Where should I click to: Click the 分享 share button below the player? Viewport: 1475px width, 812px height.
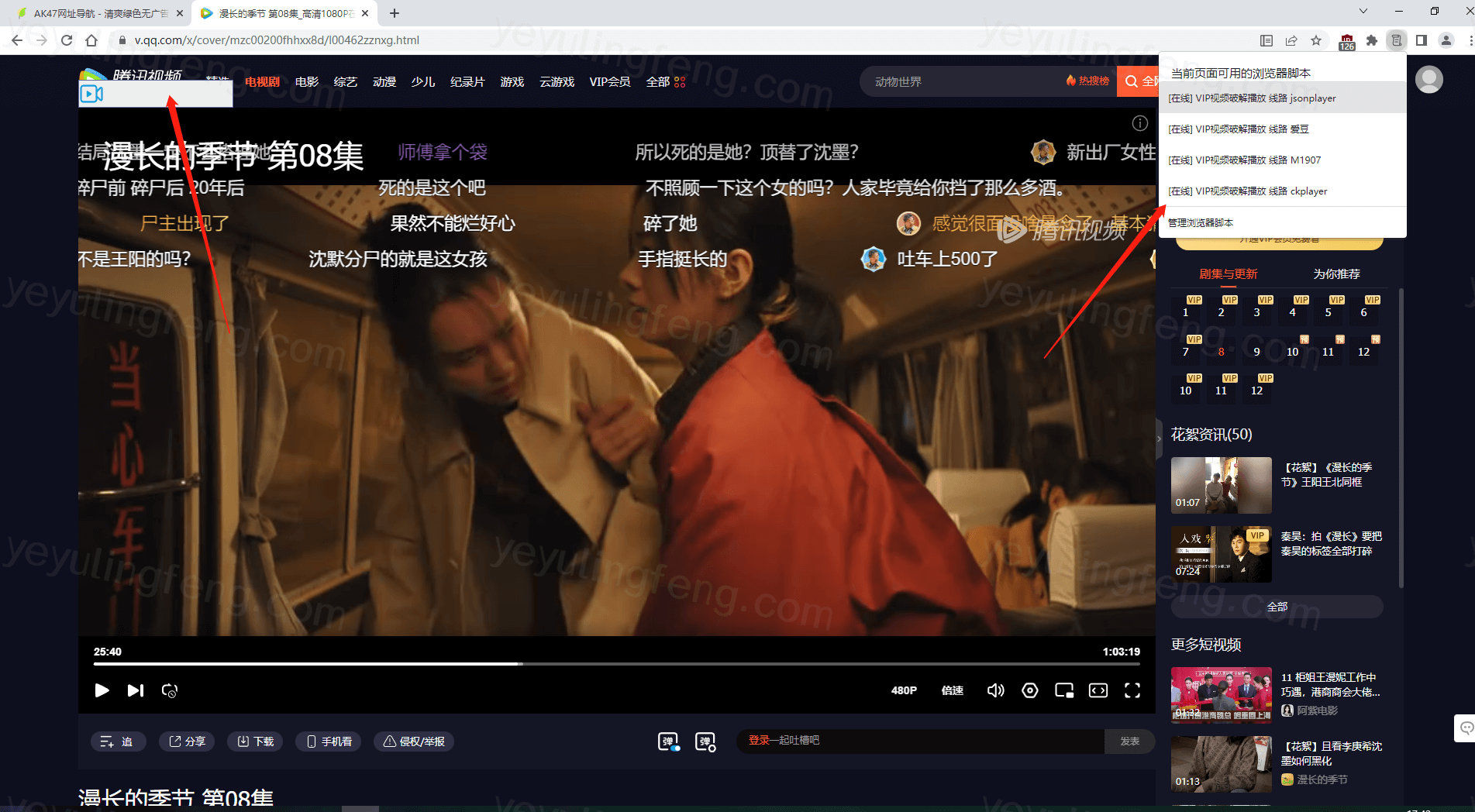tap(187, 741)
